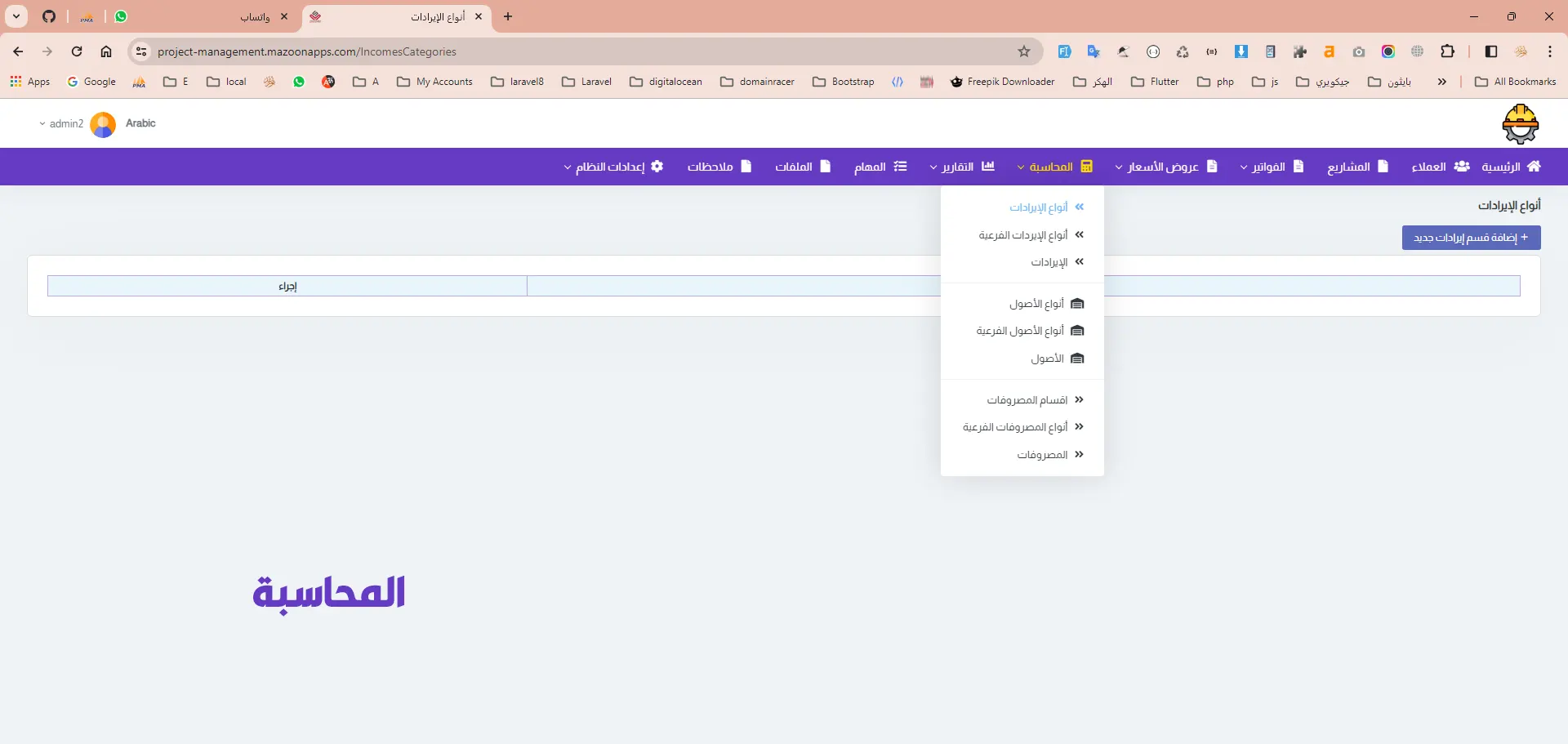Click the system settings gear icon
This screenshot has height=744, width=1568.
[x=657, y=167]
